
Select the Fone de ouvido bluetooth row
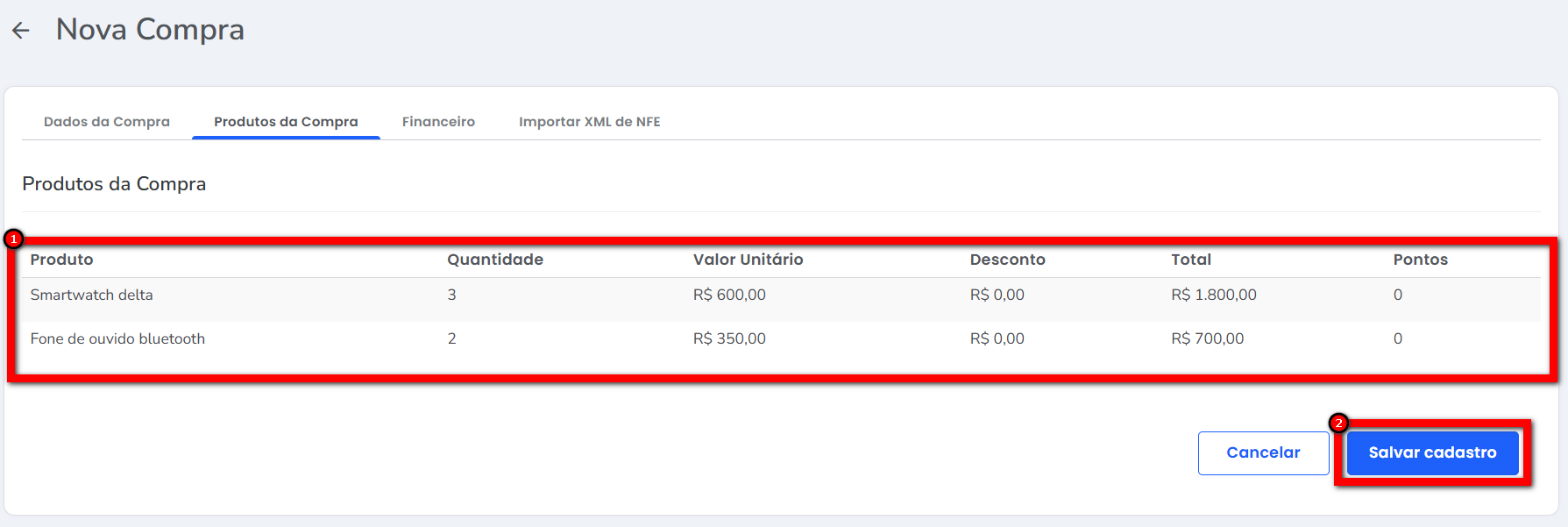tap(117, 339)
